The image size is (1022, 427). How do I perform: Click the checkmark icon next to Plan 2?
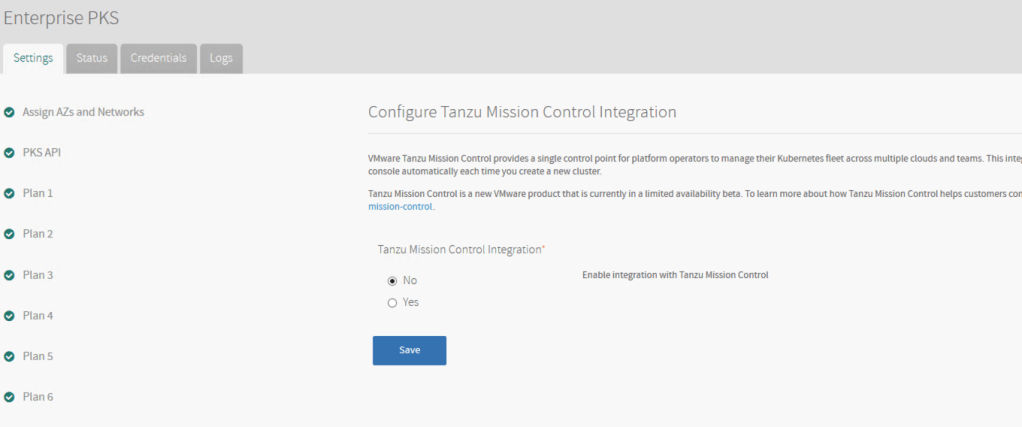9,234
